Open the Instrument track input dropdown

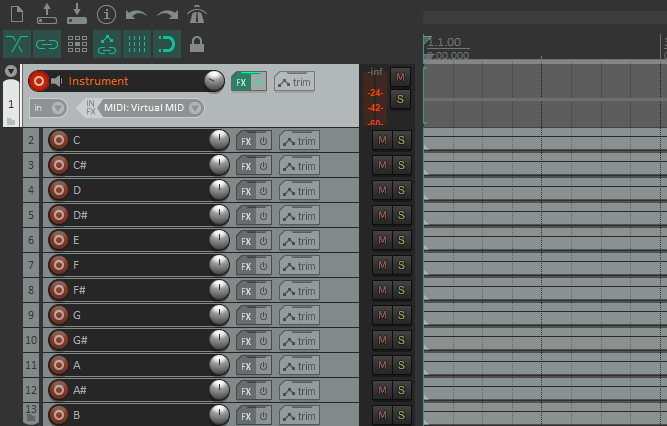coord(48,108)
